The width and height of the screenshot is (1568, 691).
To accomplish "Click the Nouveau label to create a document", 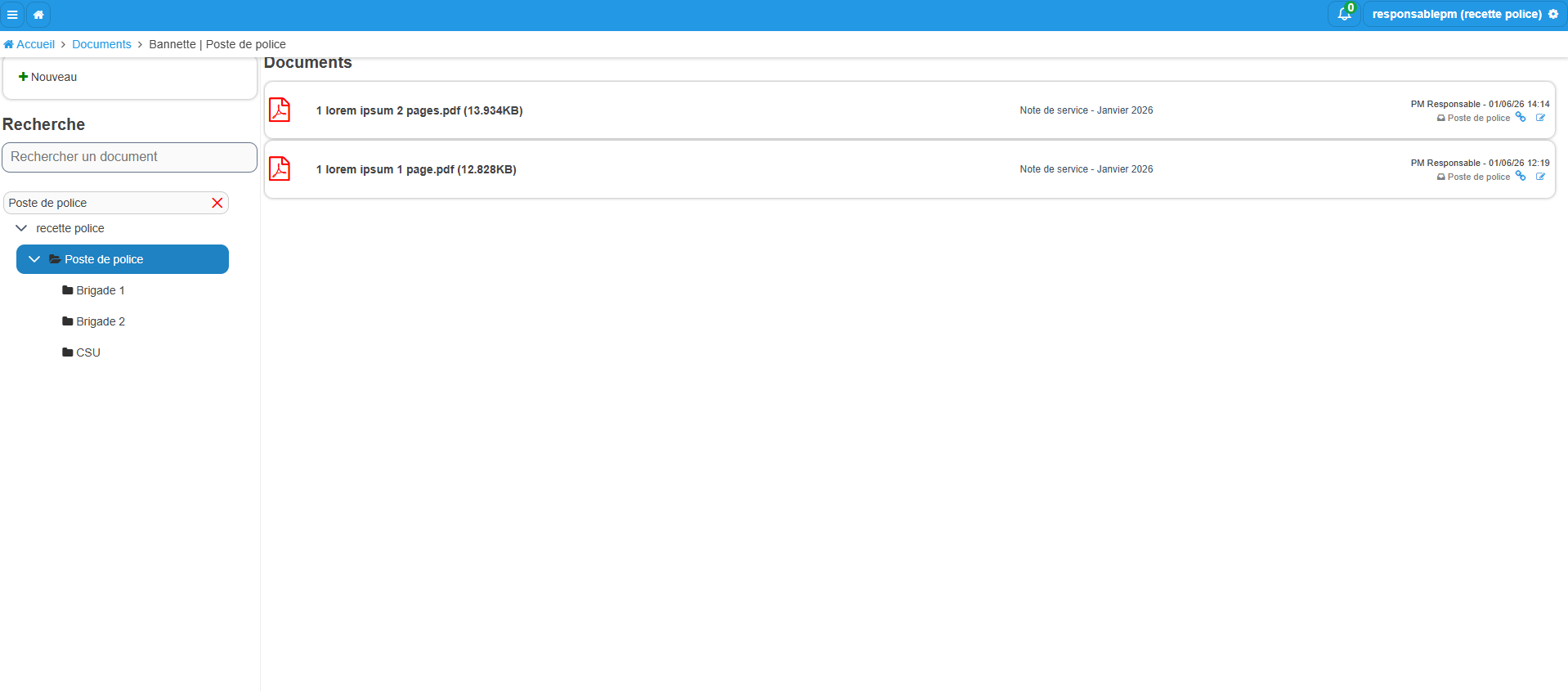I will [x=54, y=77].
